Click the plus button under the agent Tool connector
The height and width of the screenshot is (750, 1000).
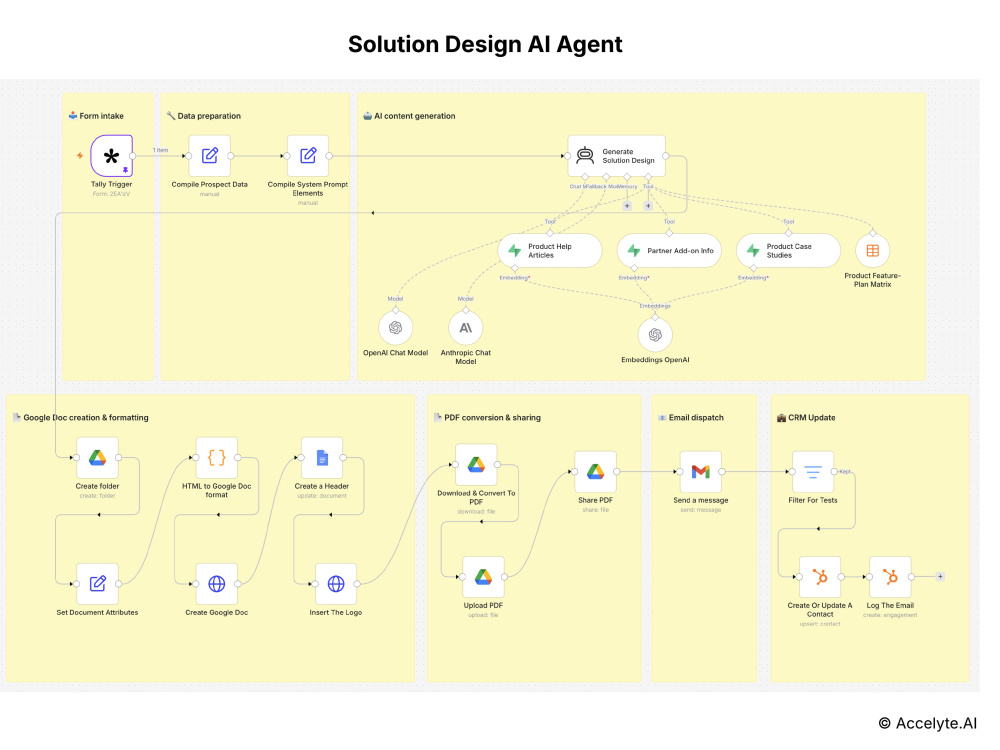[x=648, y=206]
